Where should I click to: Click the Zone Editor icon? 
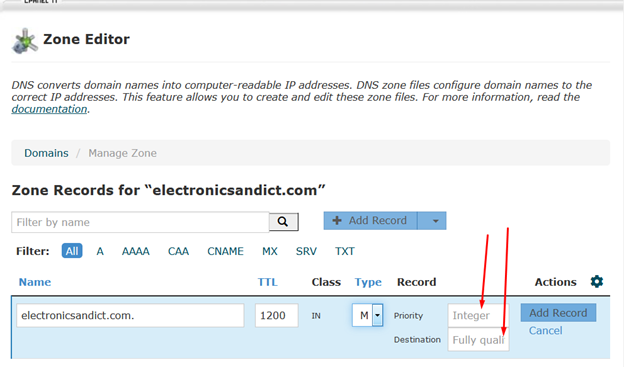(x=25, y=41)
